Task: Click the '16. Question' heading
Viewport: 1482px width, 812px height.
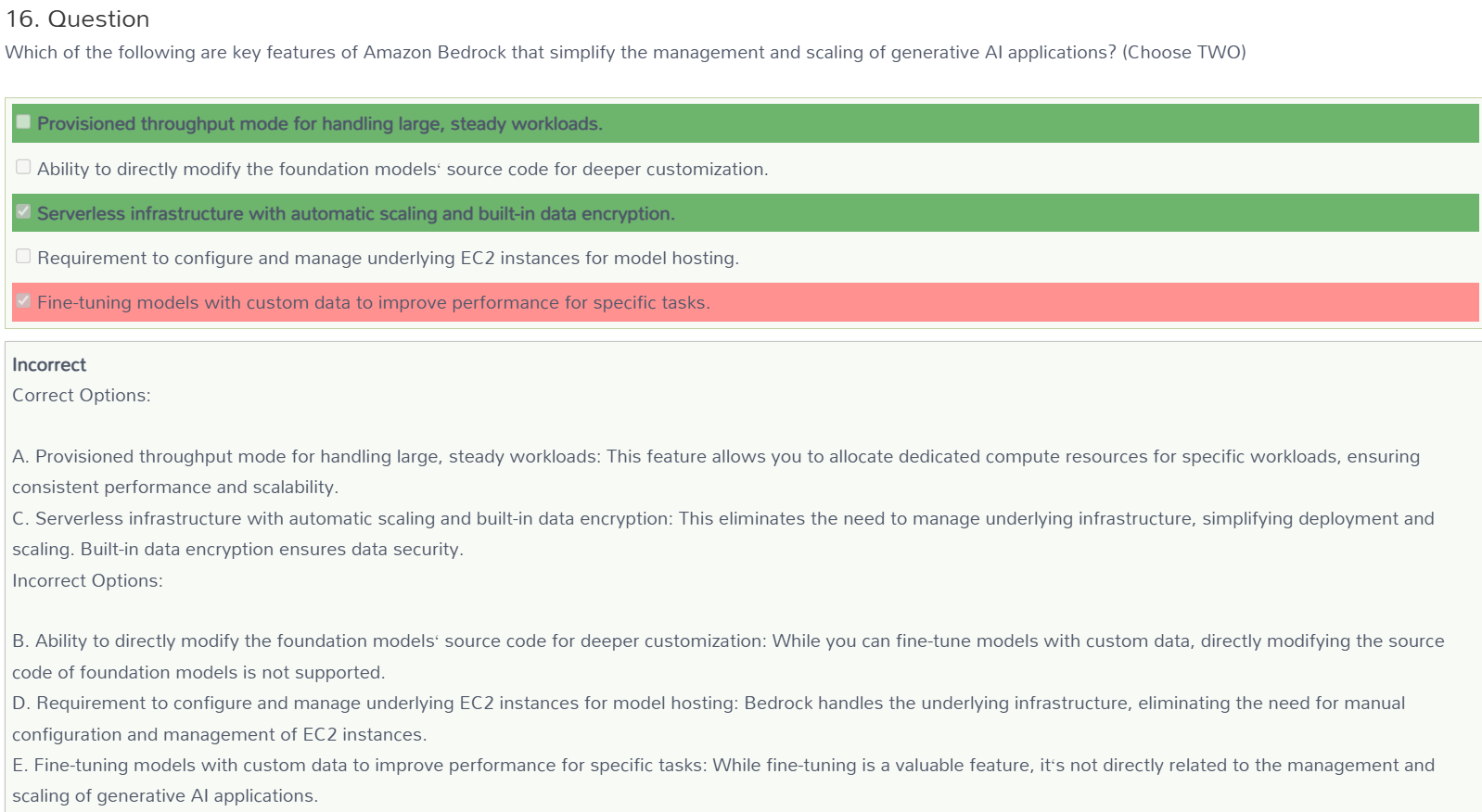Action: pos(78,19)
